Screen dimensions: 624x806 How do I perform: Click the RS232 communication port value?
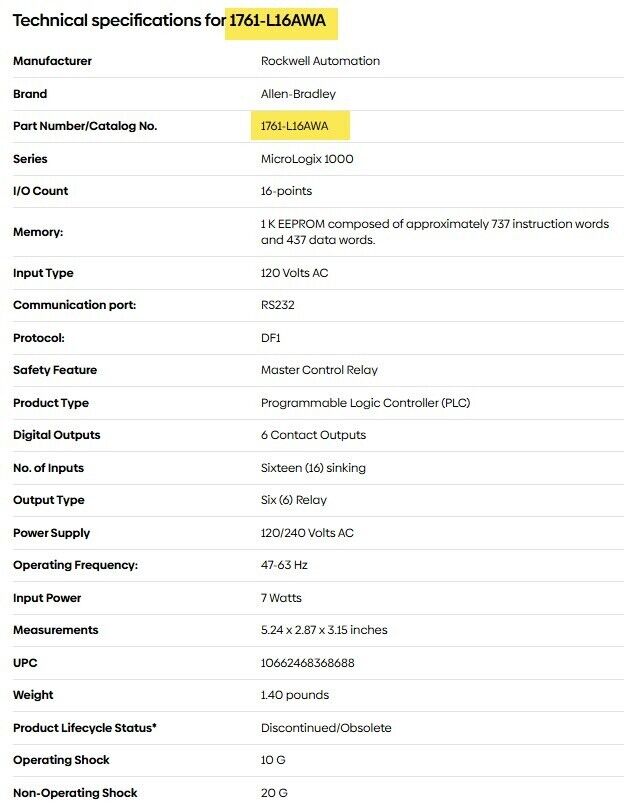pyautogui.click(x=279, y=305)
